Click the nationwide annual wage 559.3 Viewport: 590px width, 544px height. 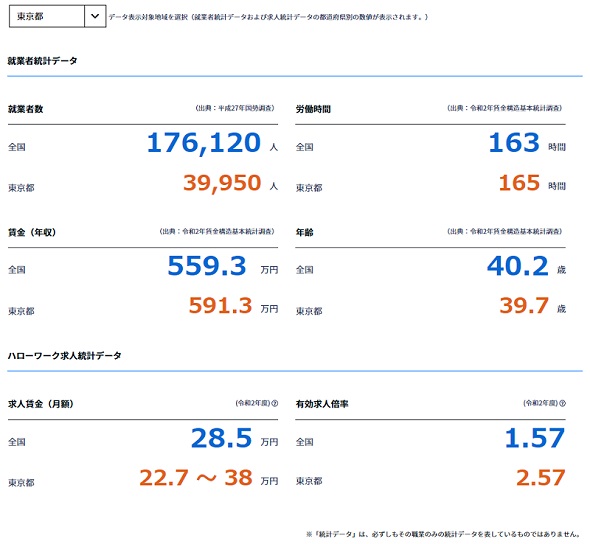pyautogui.click(x=207, y=266)
